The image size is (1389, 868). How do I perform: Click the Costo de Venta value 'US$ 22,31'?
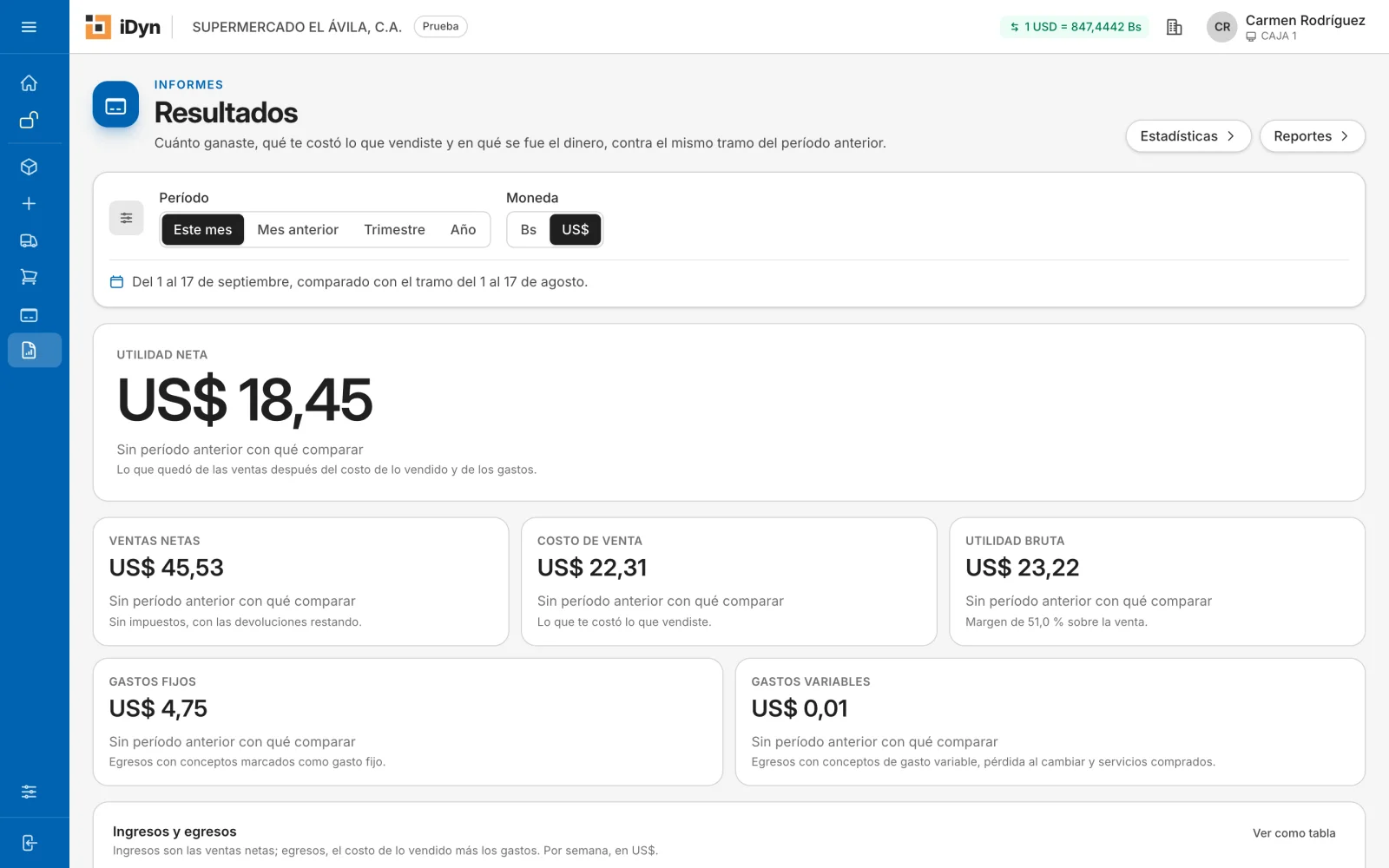click(592, 568)
